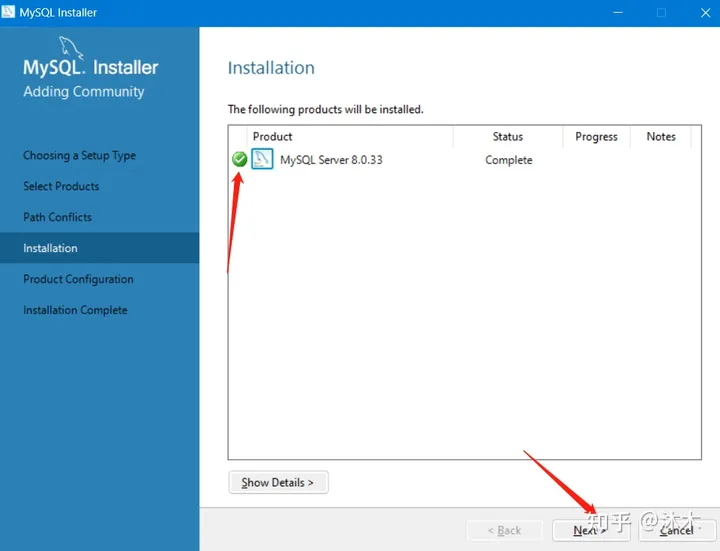Click 'The following products will be installed.' text
720x551 pixels.
pyautogui.click(x=326, y=109)
